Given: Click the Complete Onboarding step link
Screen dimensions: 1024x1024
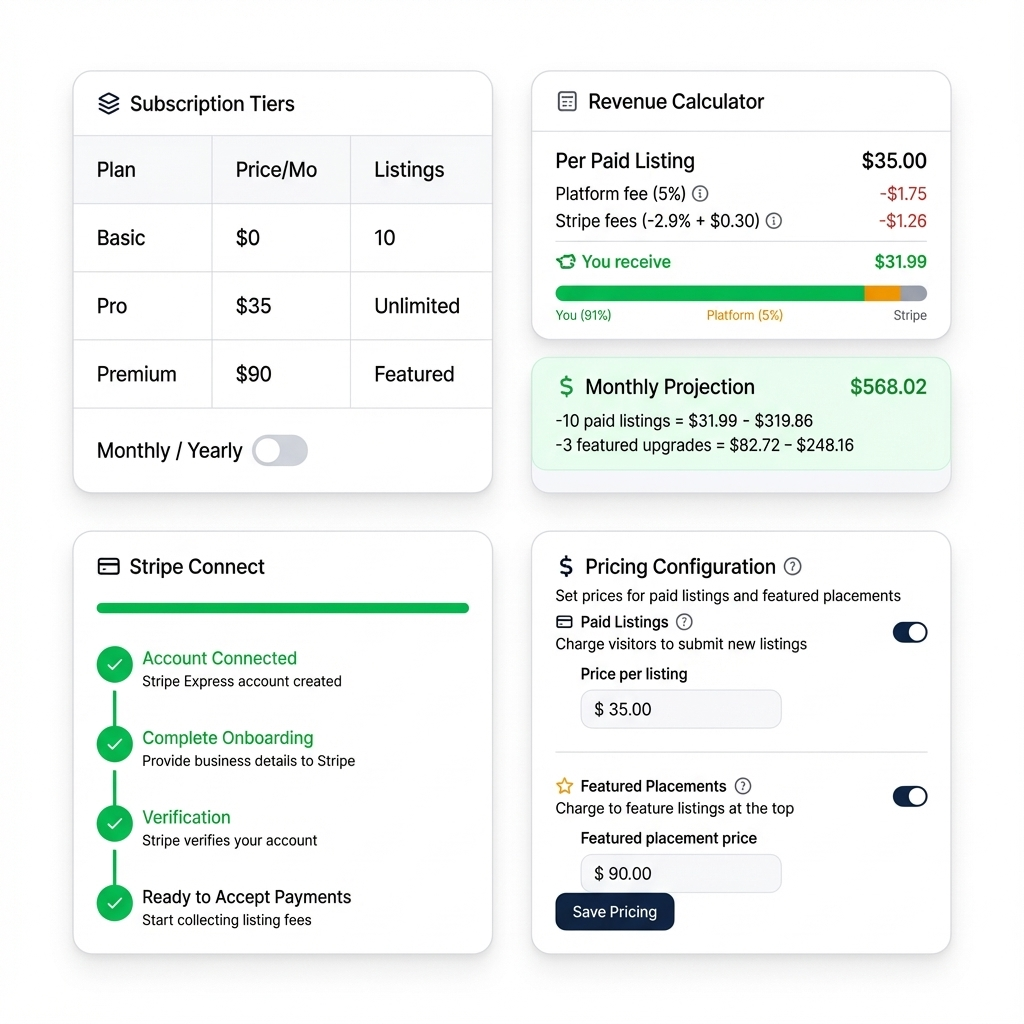Looking at the screenshot, I should [x=228, y=738].
